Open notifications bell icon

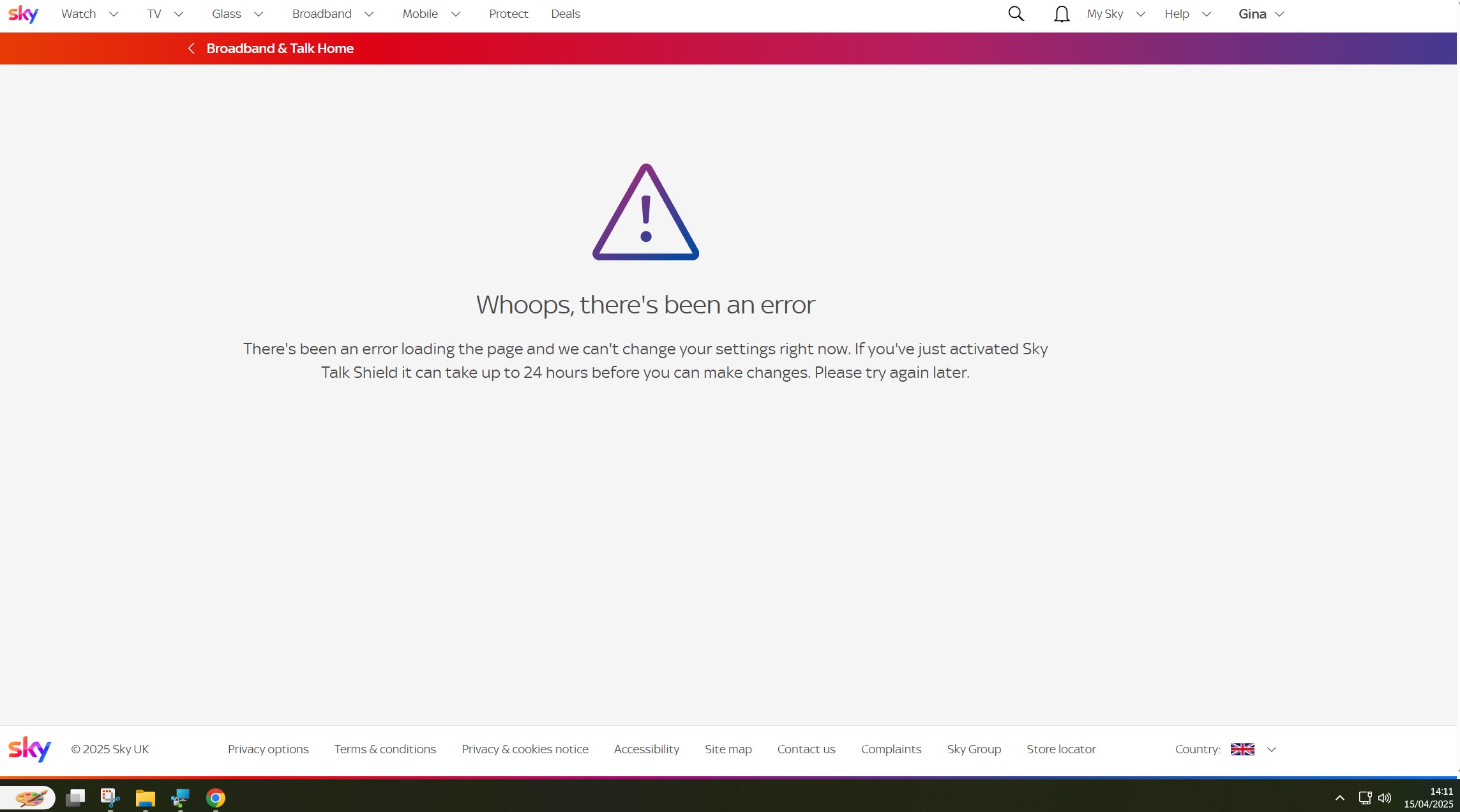click(x=1061, y=14)
